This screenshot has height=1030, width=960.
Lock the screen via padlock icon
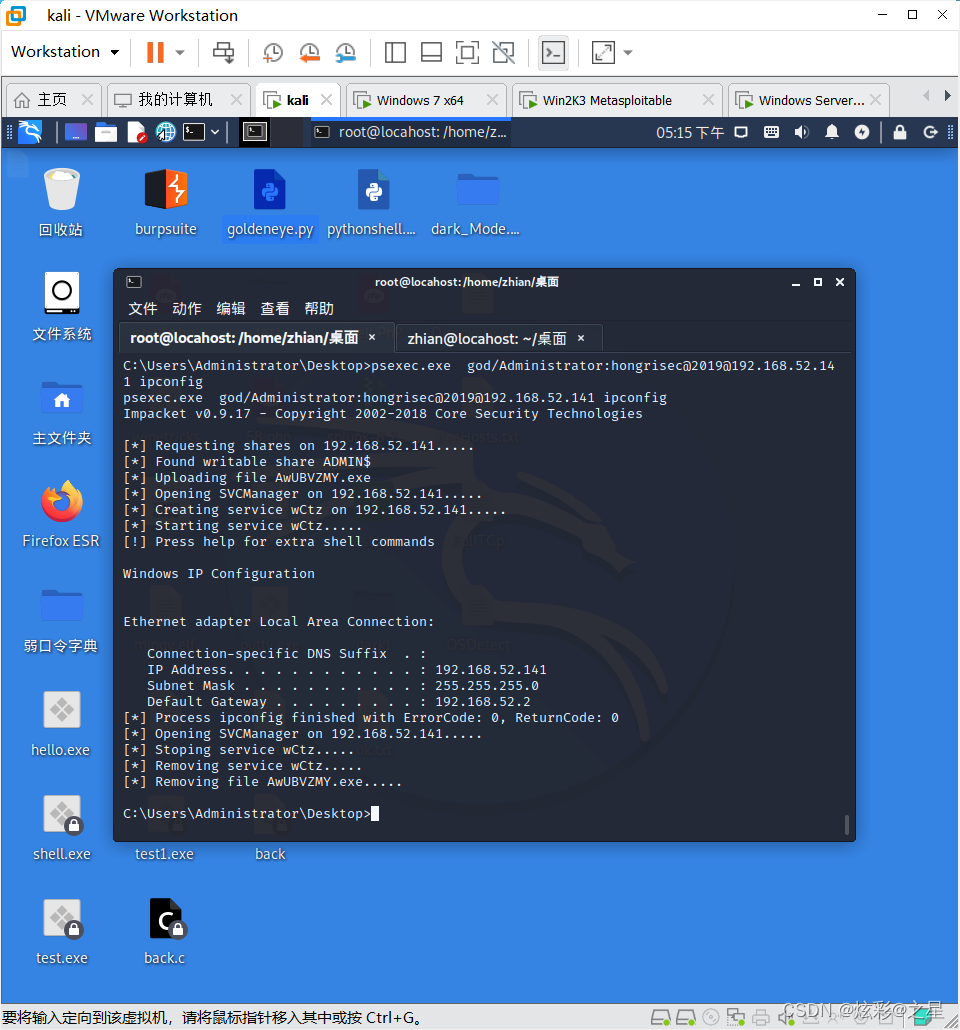(x=900, y=133)
